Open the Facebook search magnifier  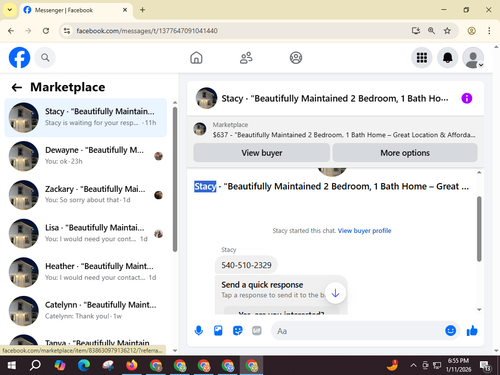point(45,58)
